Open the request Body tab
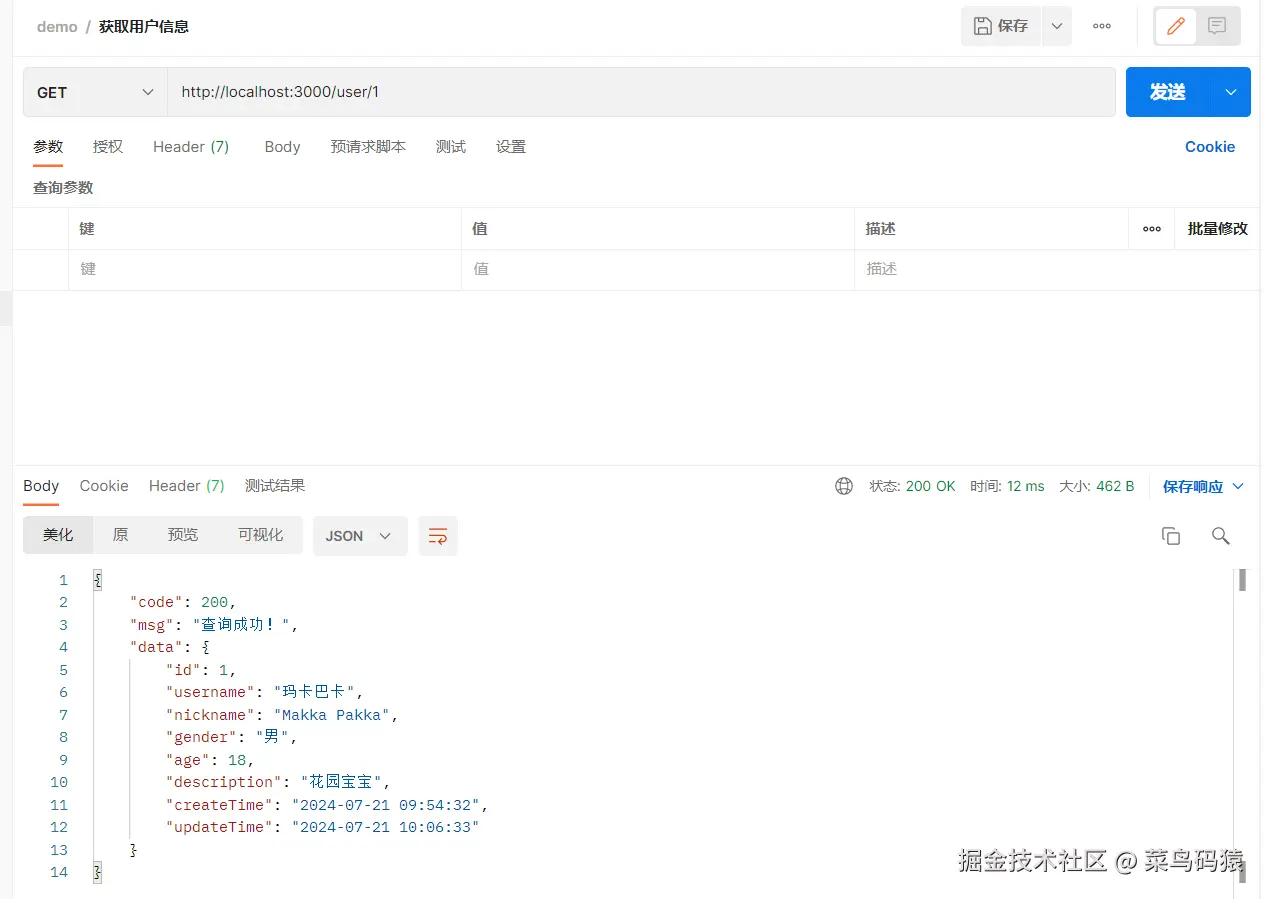The height and width of the screenshot is (899, 1268). click(282, 147)
